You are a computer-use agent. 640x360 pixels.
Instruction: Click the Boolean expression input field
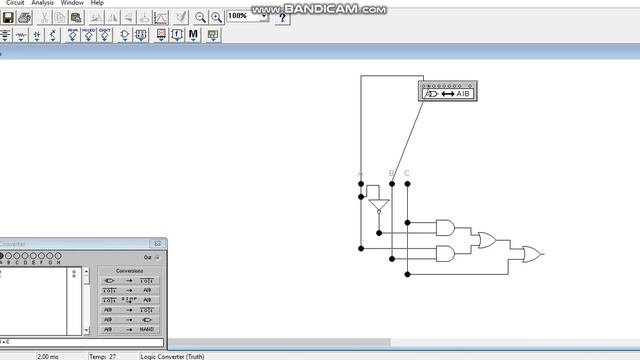[82, 342]
